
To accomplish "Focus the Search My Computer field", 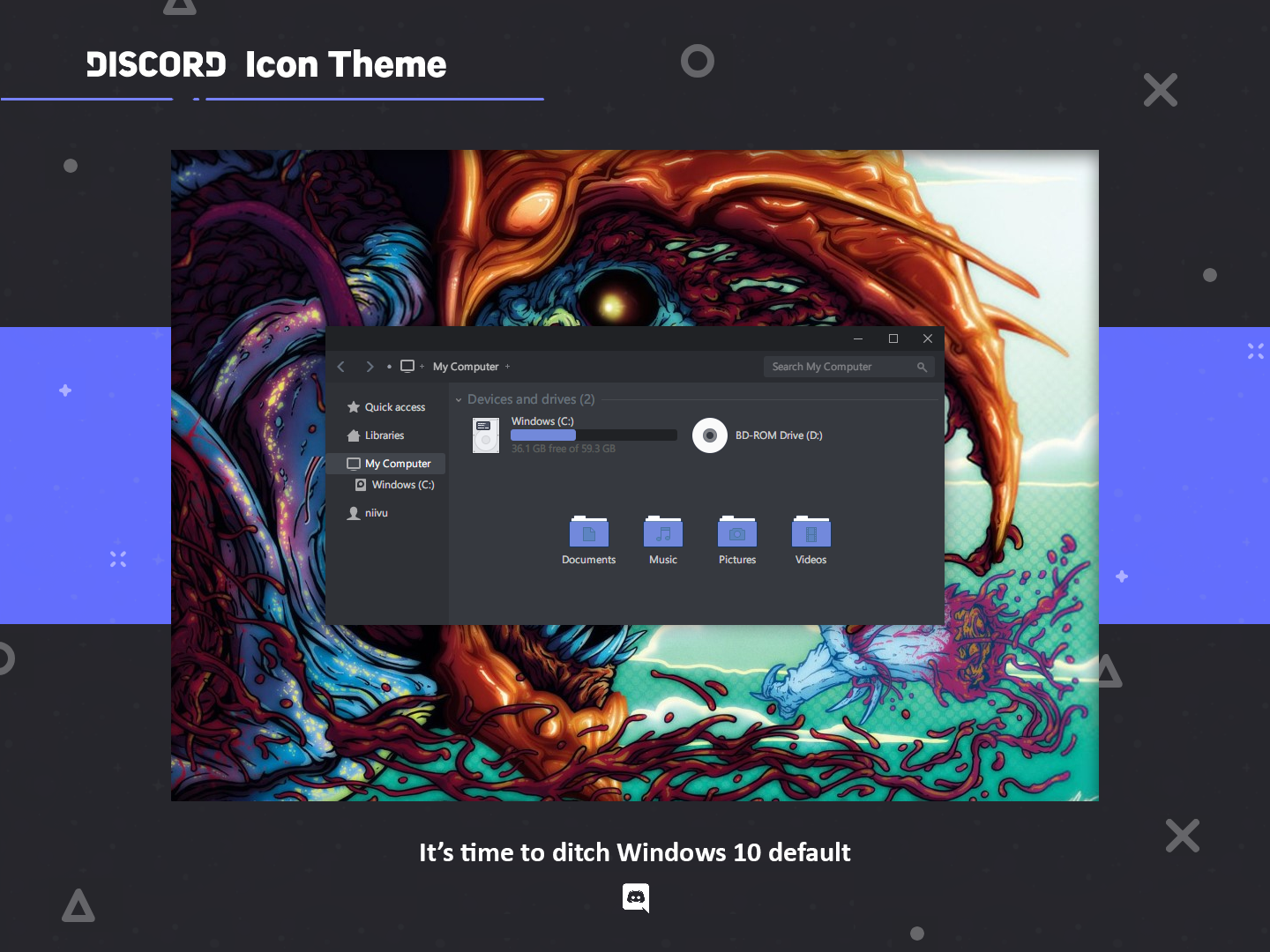I will [x=848, y=367].
